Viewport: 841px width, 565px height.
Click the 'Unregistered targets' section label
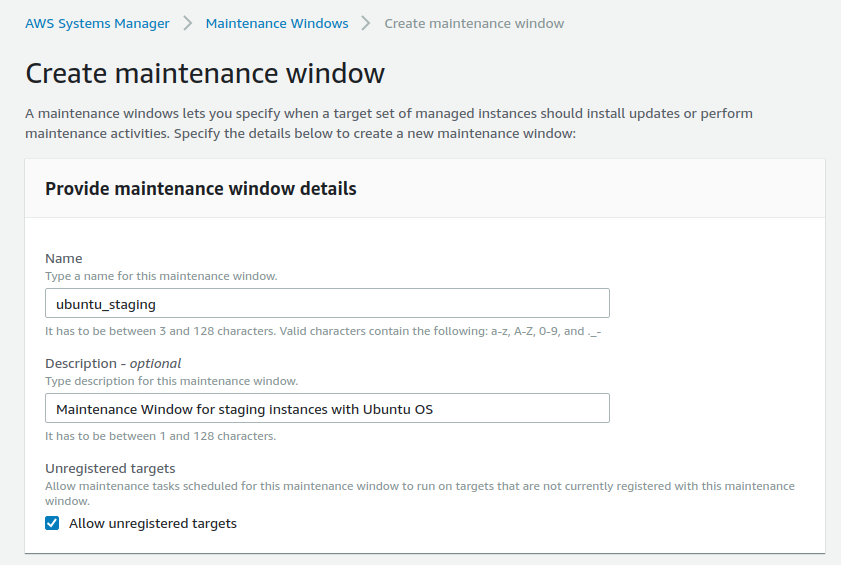pyautogui.click(x=110, y=468)
